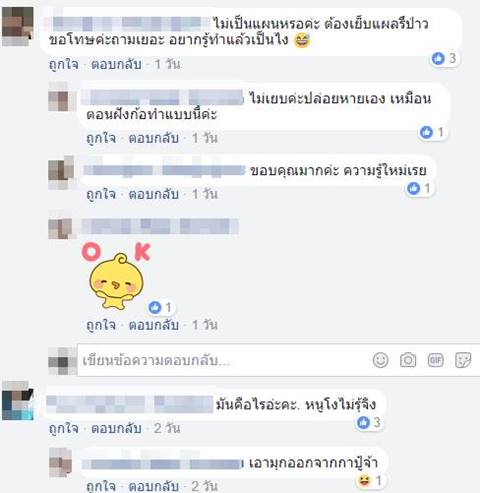Viewport: 480px width, 493px height.
Task: Reply to the OK sticker comment
Action: 154,325
